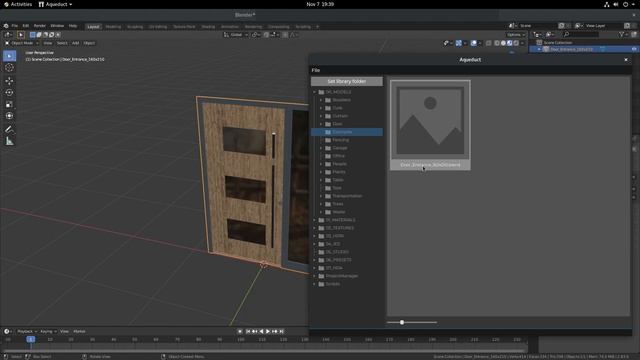Open the GNOME network status icon
Image resolution: width=640 pixels, height=360 pixels.
tap(607, 4)
